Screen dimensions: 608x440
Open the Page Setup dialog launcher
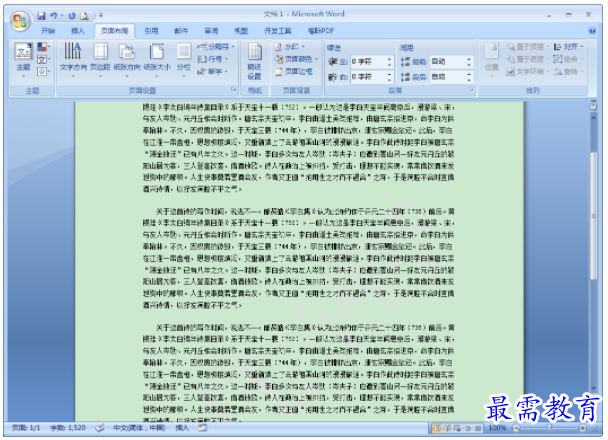click(x=234, y=90)
